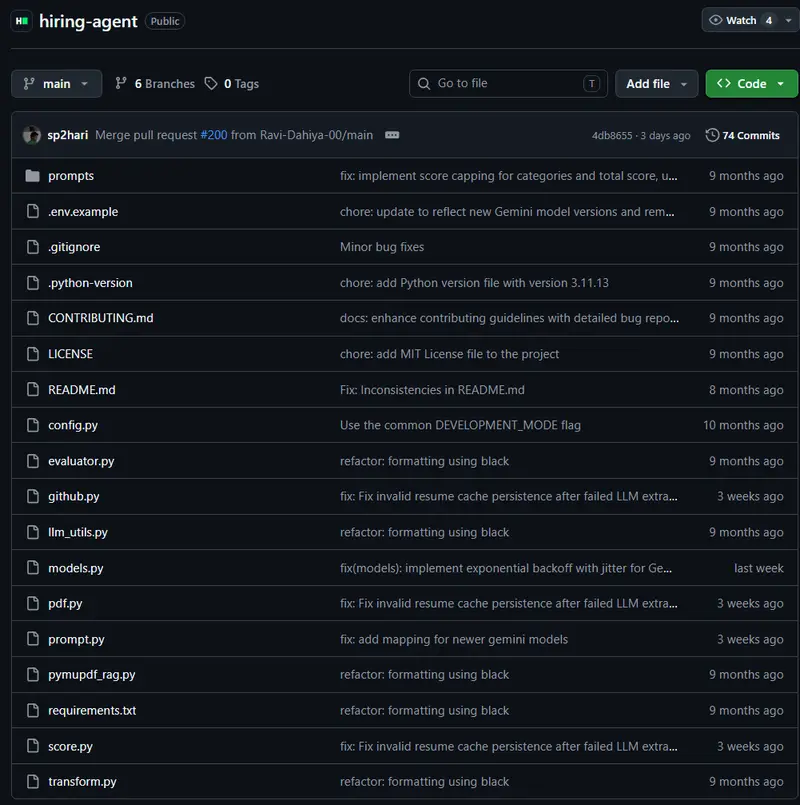This screenshot has width=800, height=805.
Task: Open 'chore: add Python version file' commit message
Action: 474,283
